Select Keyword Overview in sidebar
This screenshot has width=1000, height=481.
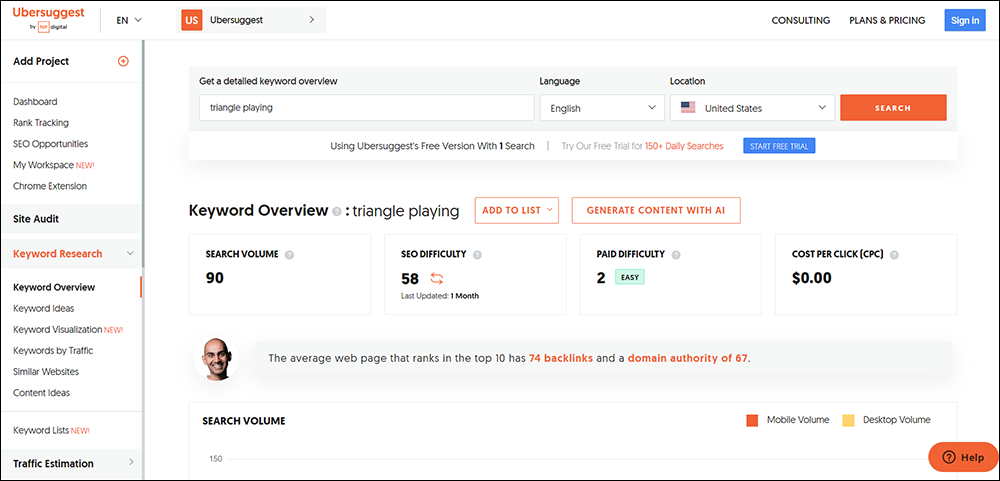click(x=54, y=287)
